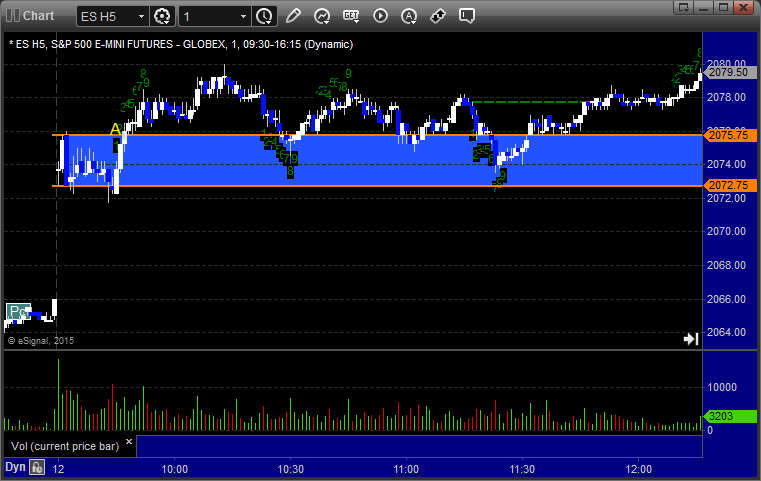Open the GET tools menu
Viewport: 761px width, 481px height.
(351, 16)
